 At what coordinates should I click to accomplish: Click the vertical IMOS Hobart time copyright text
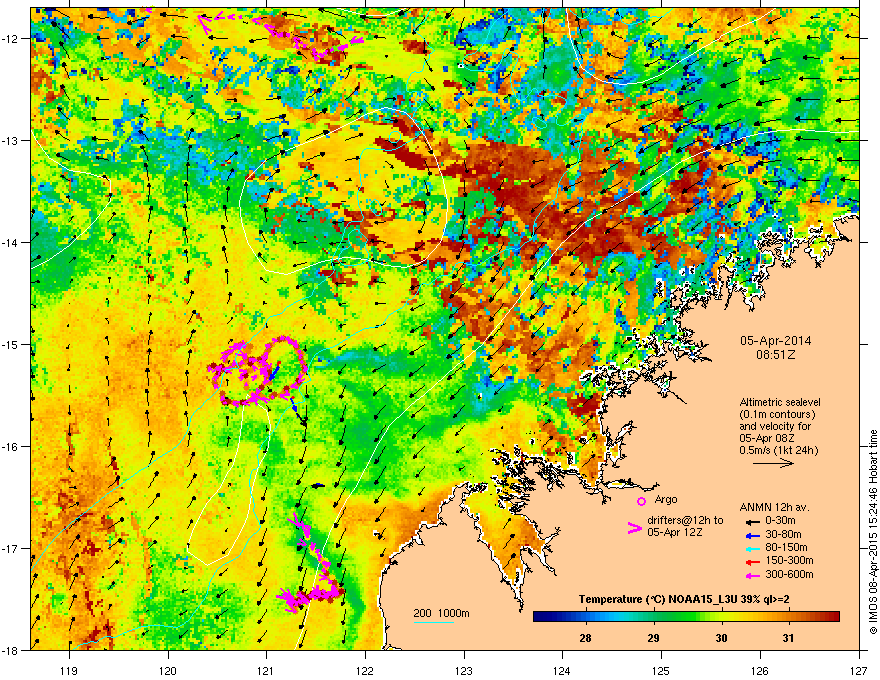[x=873, y=533]
